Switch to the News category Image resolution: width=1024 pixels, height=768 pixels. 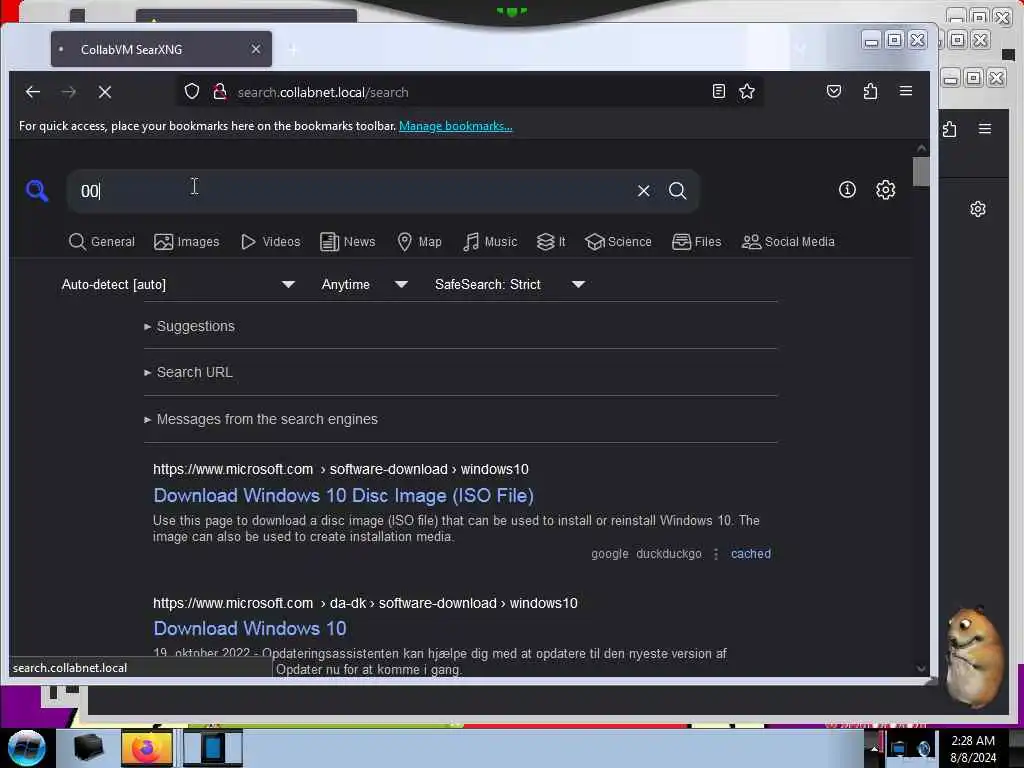pyautogui.click(x=347, y=242)
